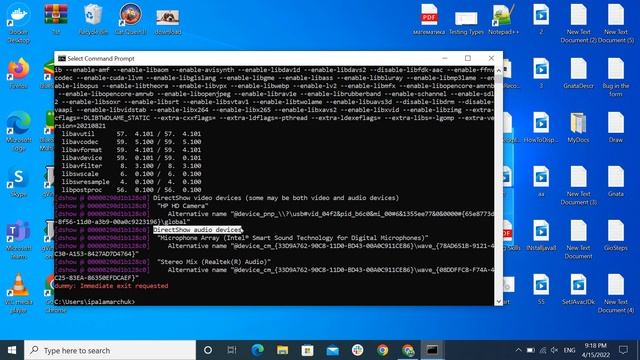The height and width of the screenshot is (360, 640).
Task: Open Microsoft Edge desktop shortcut
Action: point(18,131)
